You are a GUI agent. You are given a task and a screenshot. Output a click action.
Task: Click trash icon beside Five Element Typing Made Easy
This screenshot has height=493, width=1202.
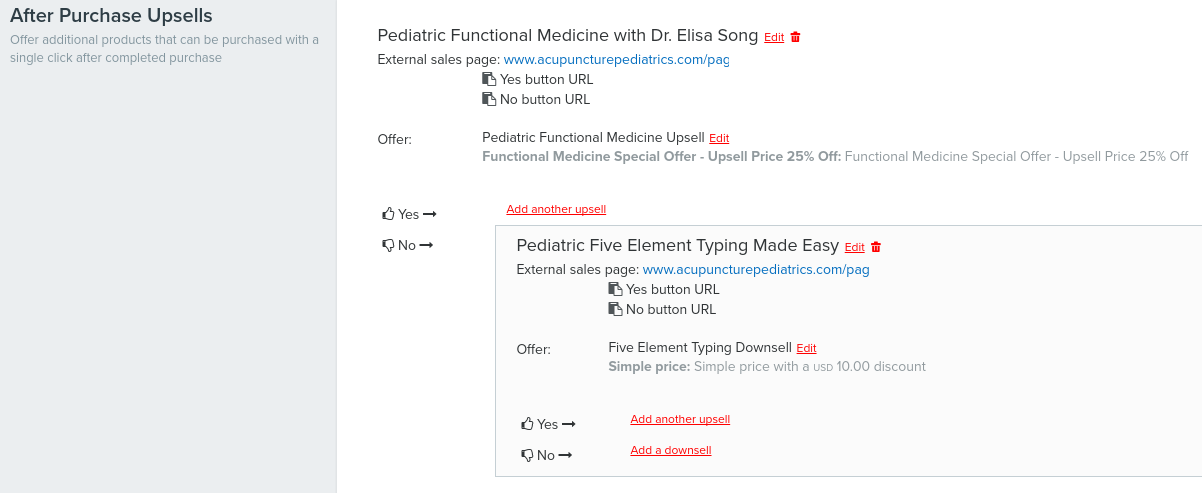pos(876,247)
